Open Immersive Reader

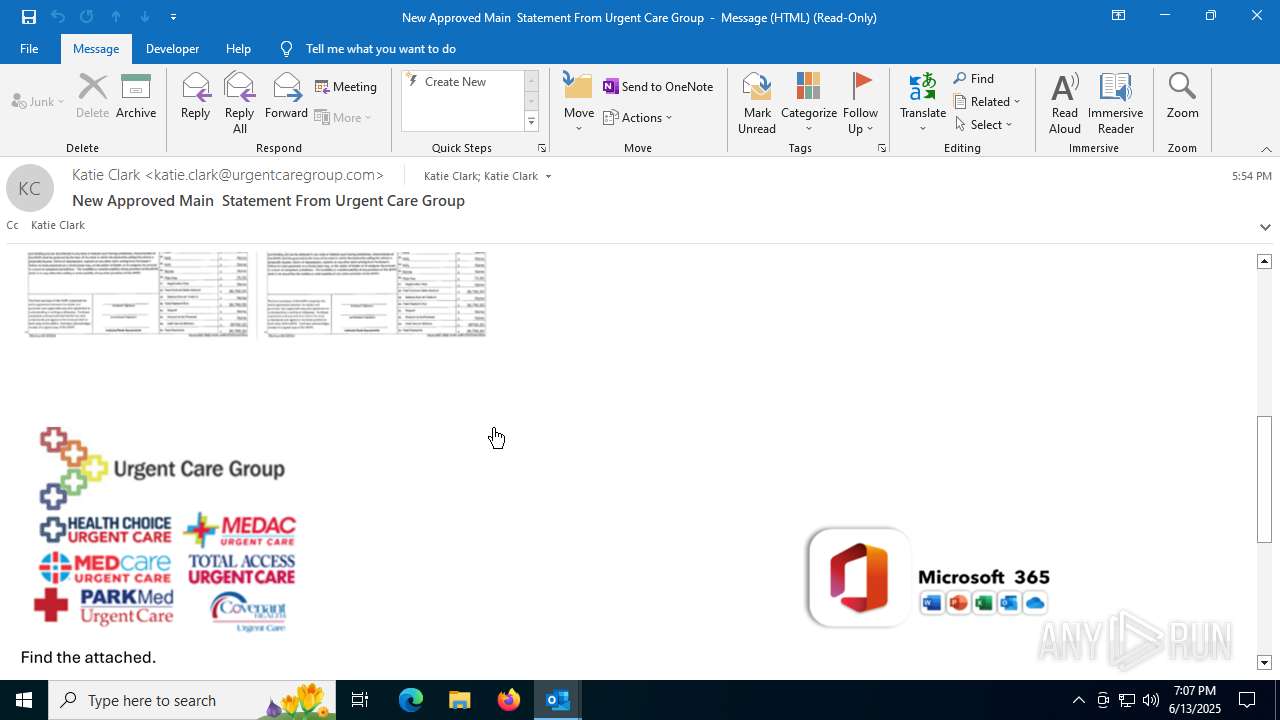[x=1115, y=103]
